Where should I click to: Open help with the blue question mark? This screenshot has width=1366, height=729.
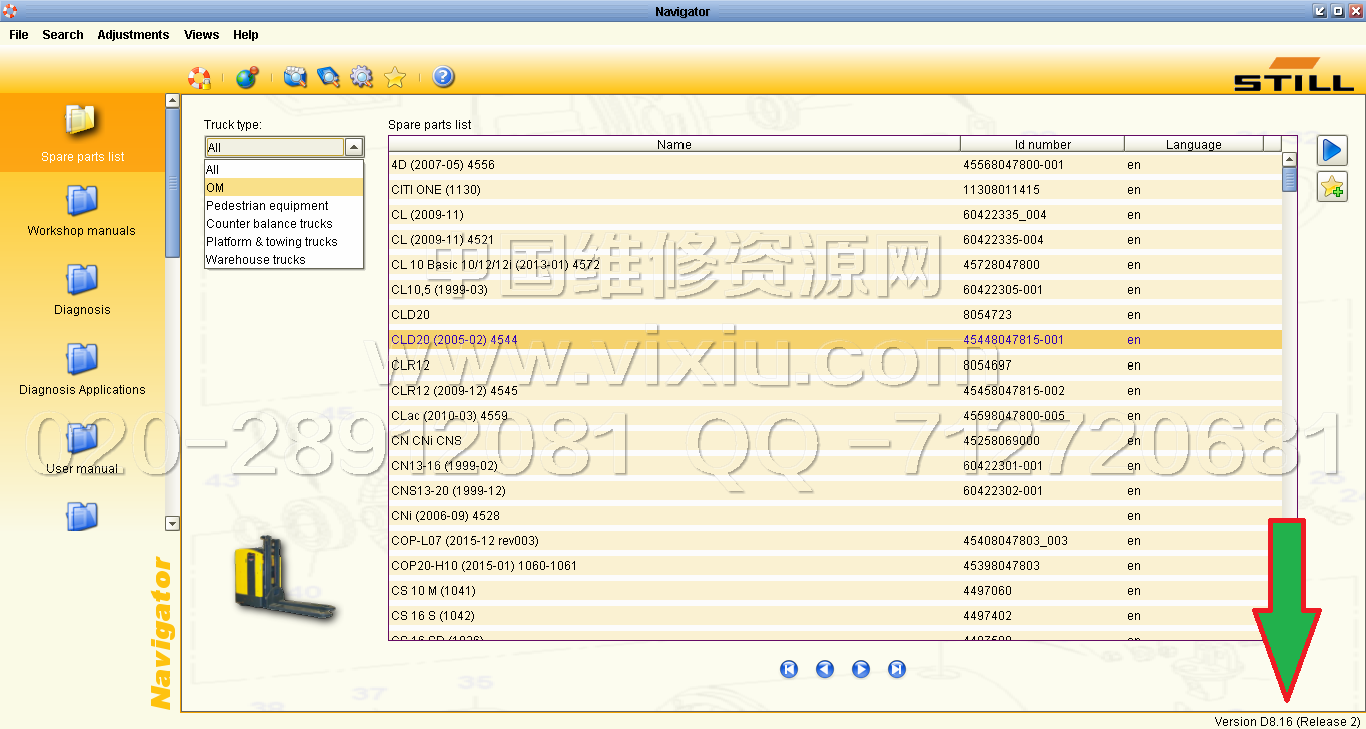444,77
